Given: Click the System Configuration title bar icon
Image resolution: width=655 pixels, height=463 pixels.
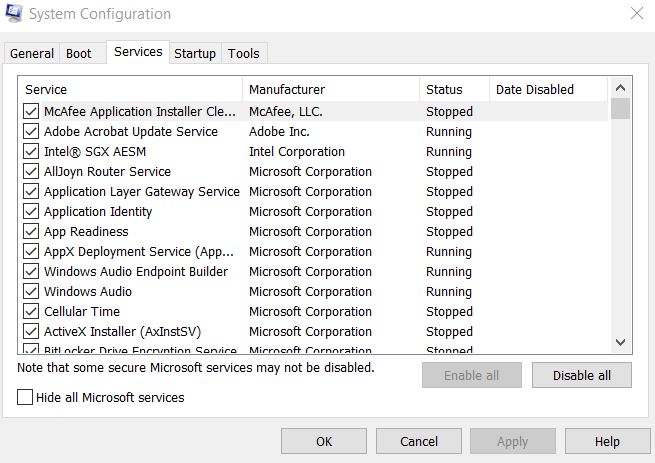Looking at the screenshot, I should tap(14, 13).
